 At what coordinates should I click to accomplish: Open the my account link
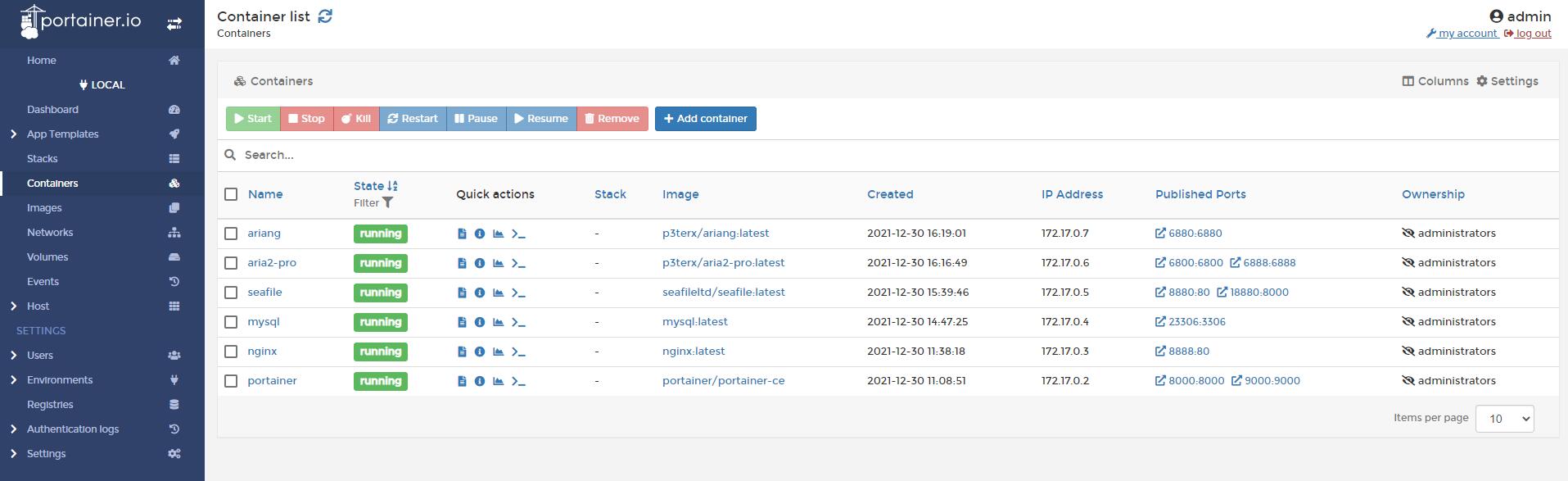coord(1462,34)
